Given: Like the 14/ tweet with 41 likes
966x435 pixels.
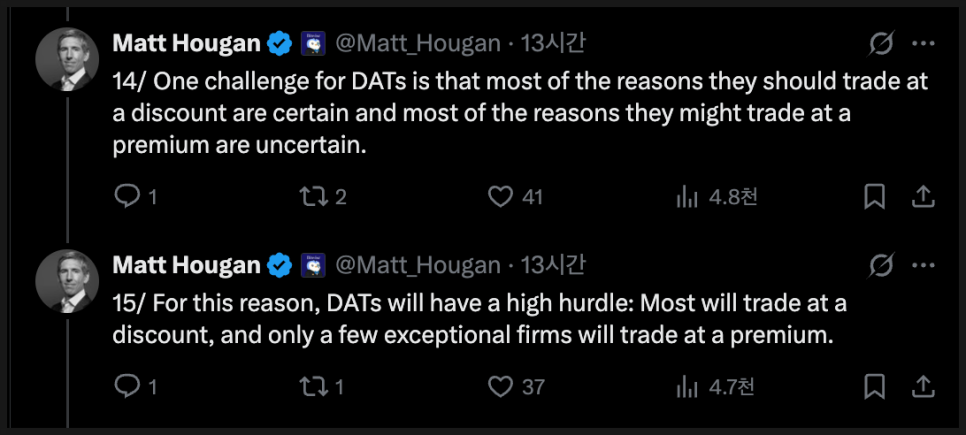Looking at the screenshot, I should point(500,197).
